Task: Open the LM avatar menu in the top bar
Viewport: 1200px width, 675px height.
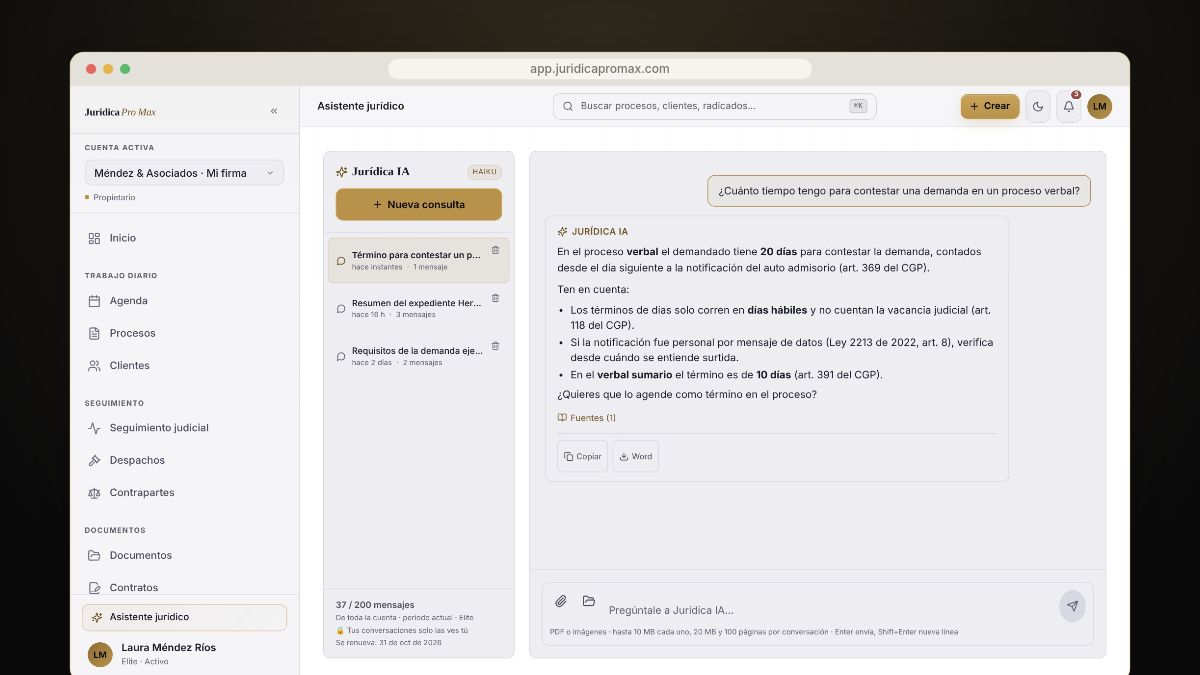Action: (1100, 106)
